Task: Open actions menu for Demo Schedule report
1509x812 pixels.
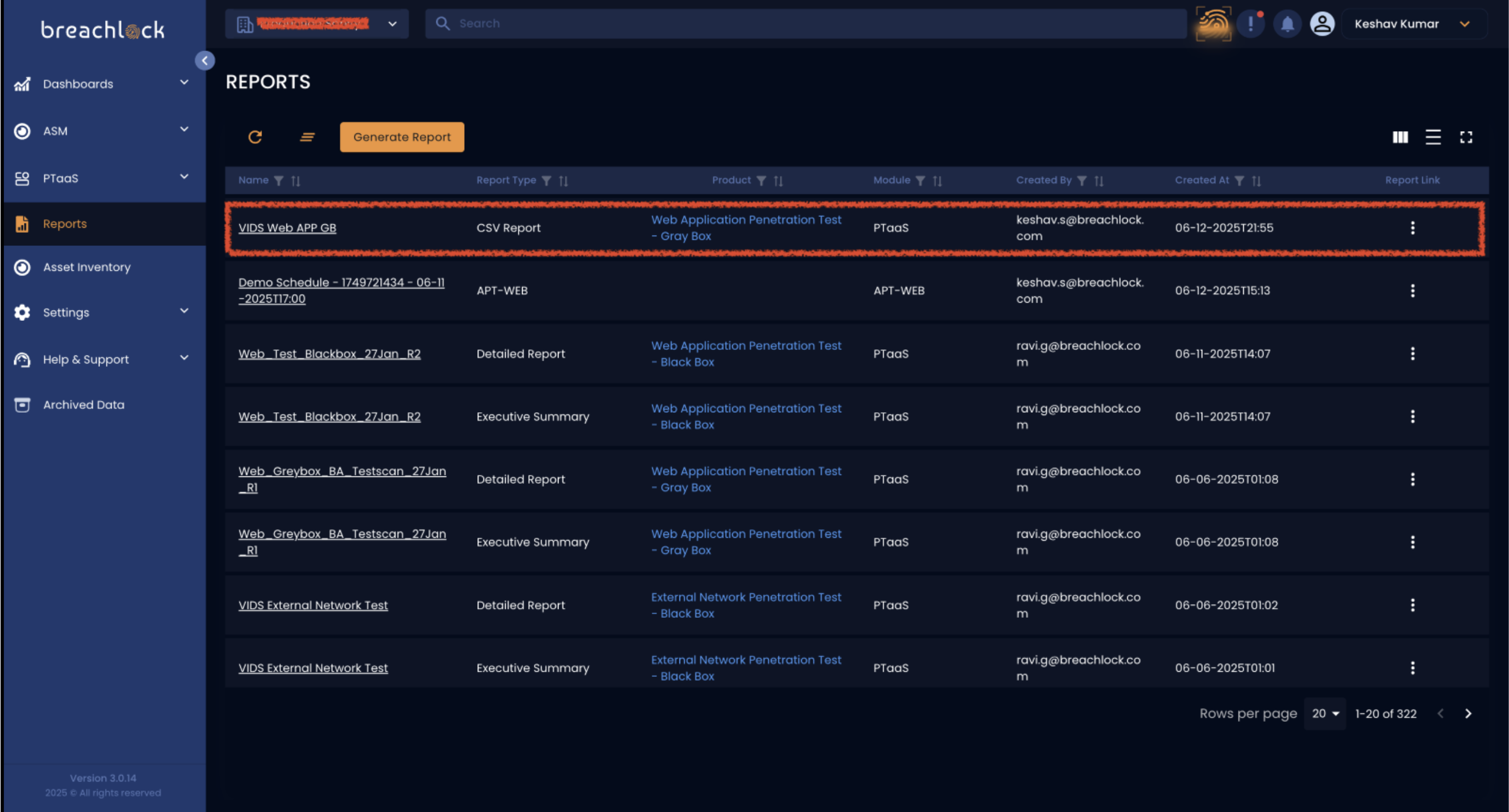Action: pos(1412,290)
